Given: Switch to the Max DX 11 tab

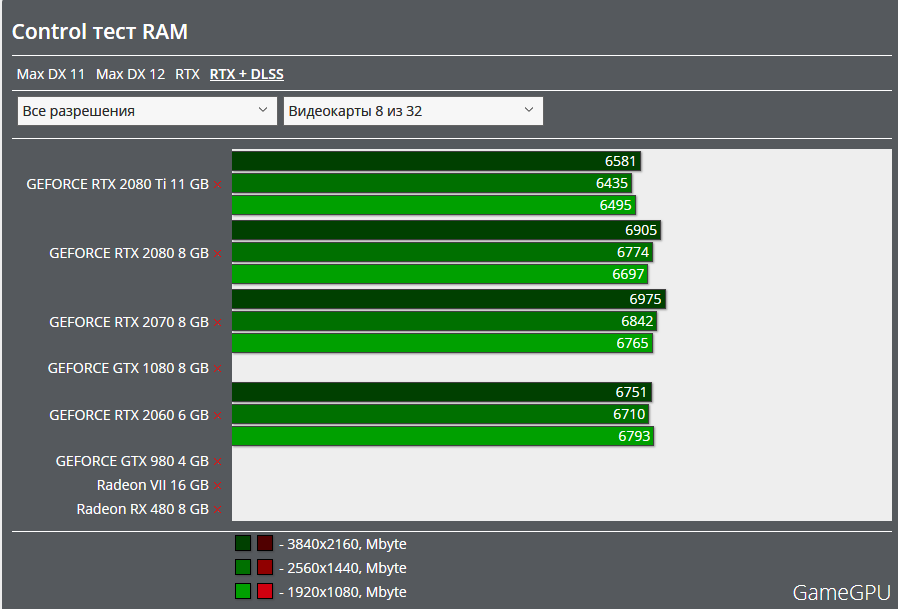Looking at the screenshot, I should [50, 74].
